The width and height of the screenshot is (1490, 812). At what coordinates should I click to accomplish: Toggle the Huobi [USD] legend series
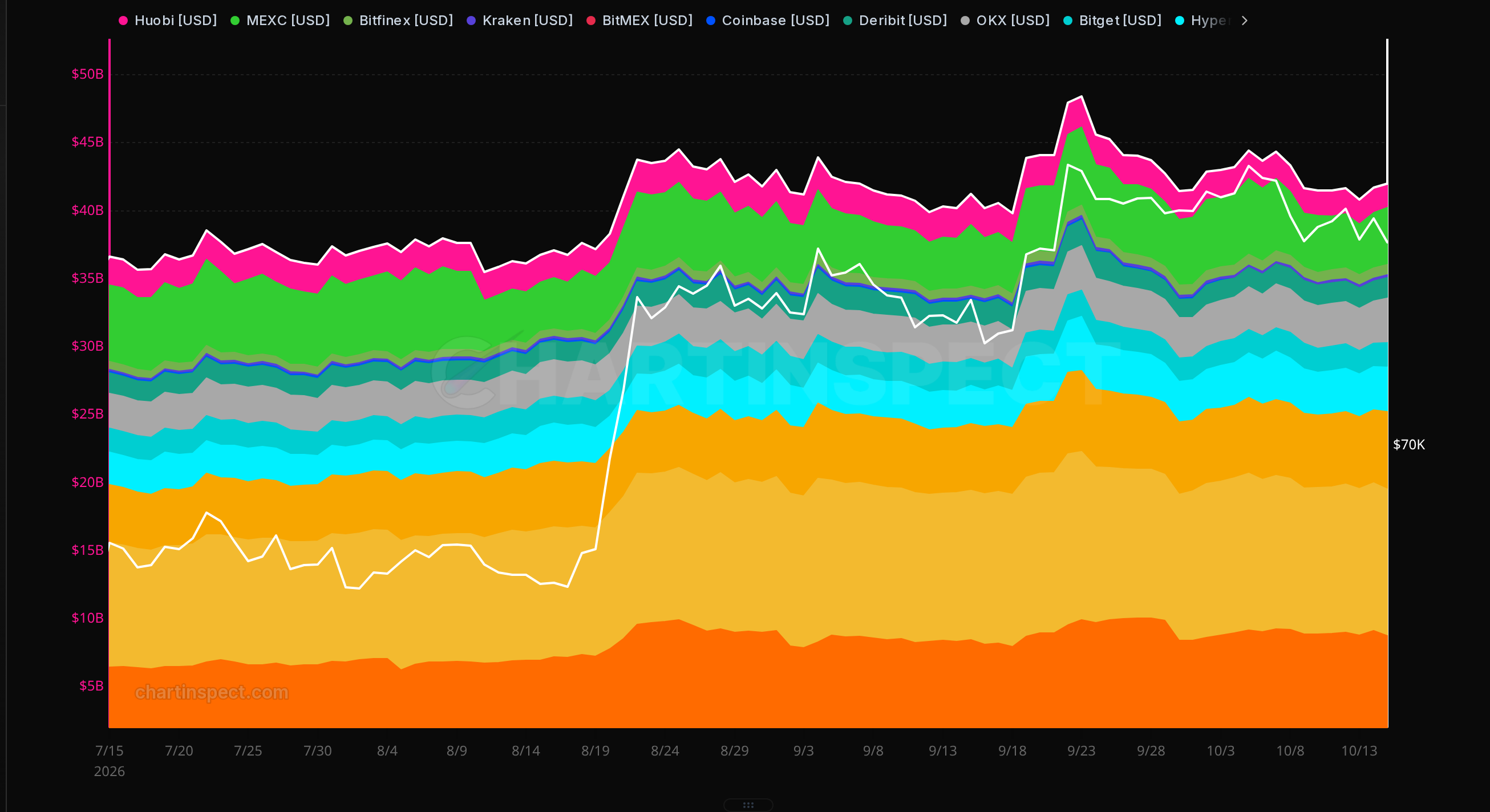point(168,20)
